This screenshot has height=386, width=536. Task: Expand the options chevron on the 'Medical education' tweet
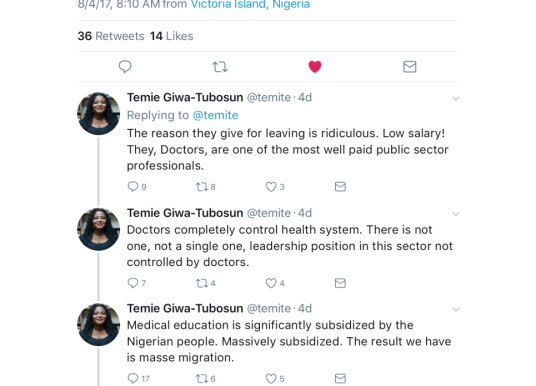[x=455, y=309]
